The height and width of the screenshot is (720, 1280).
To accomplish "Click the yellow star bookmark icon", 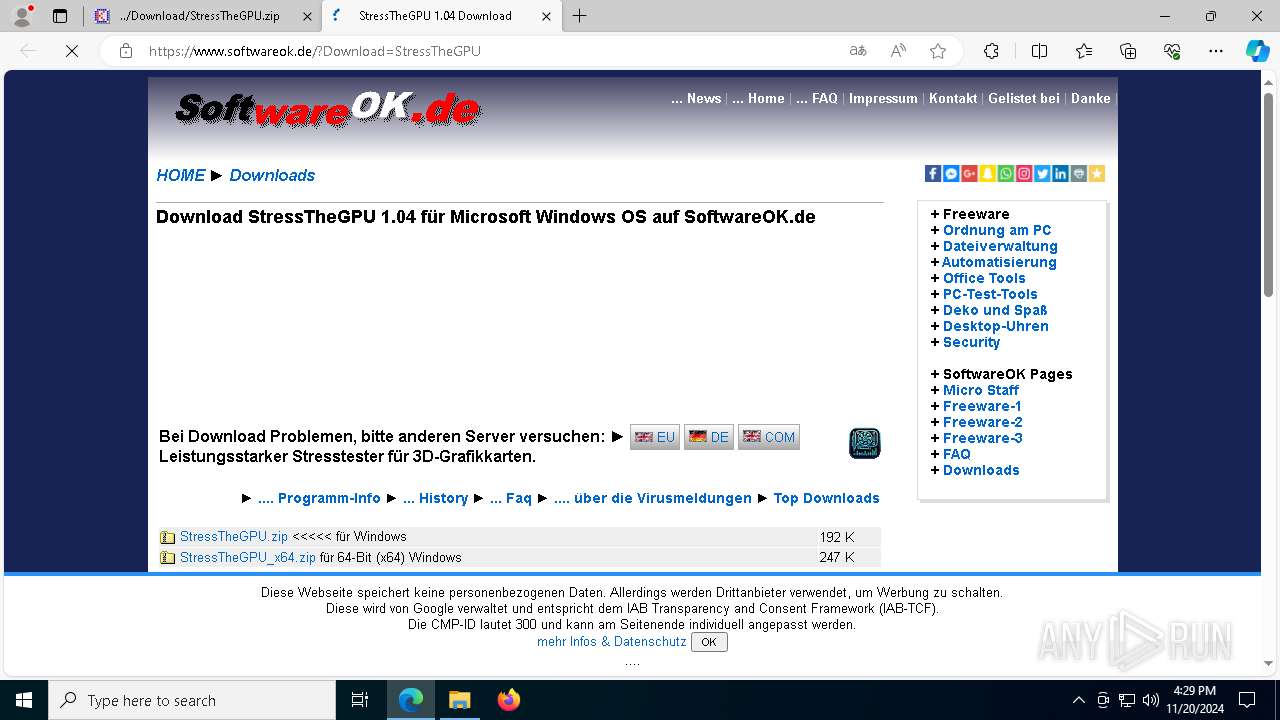I will click(x=1097, y=174).
